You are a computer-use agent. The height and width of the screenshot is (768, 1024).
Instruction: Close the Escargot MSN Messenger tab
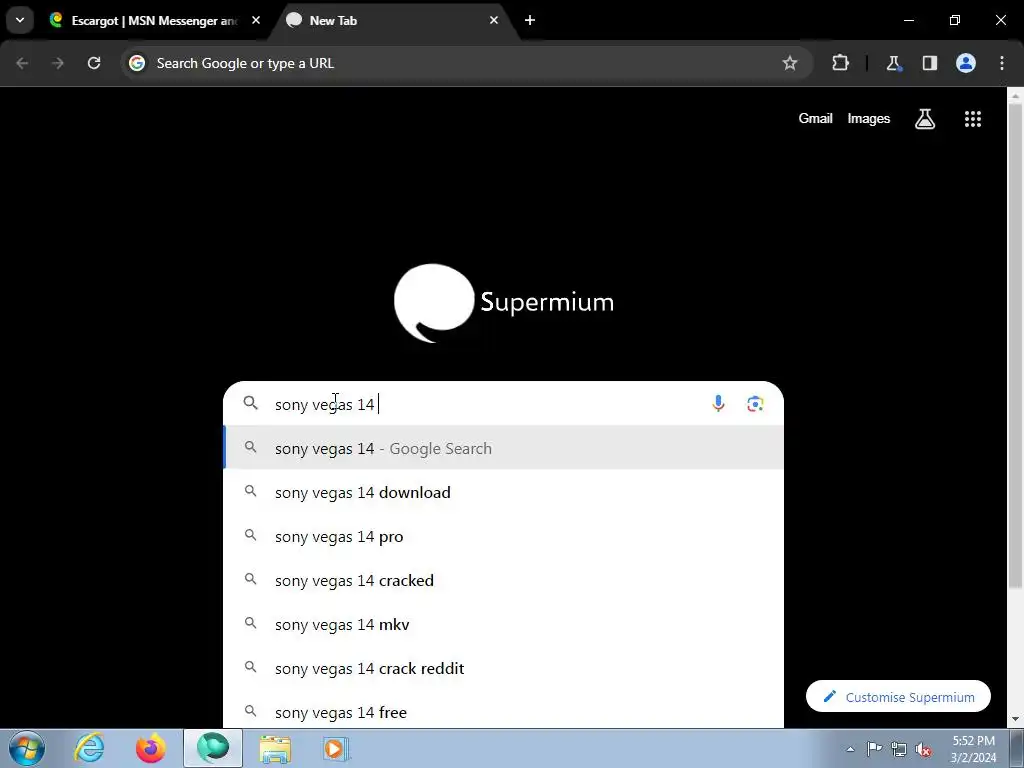[256, 20]
